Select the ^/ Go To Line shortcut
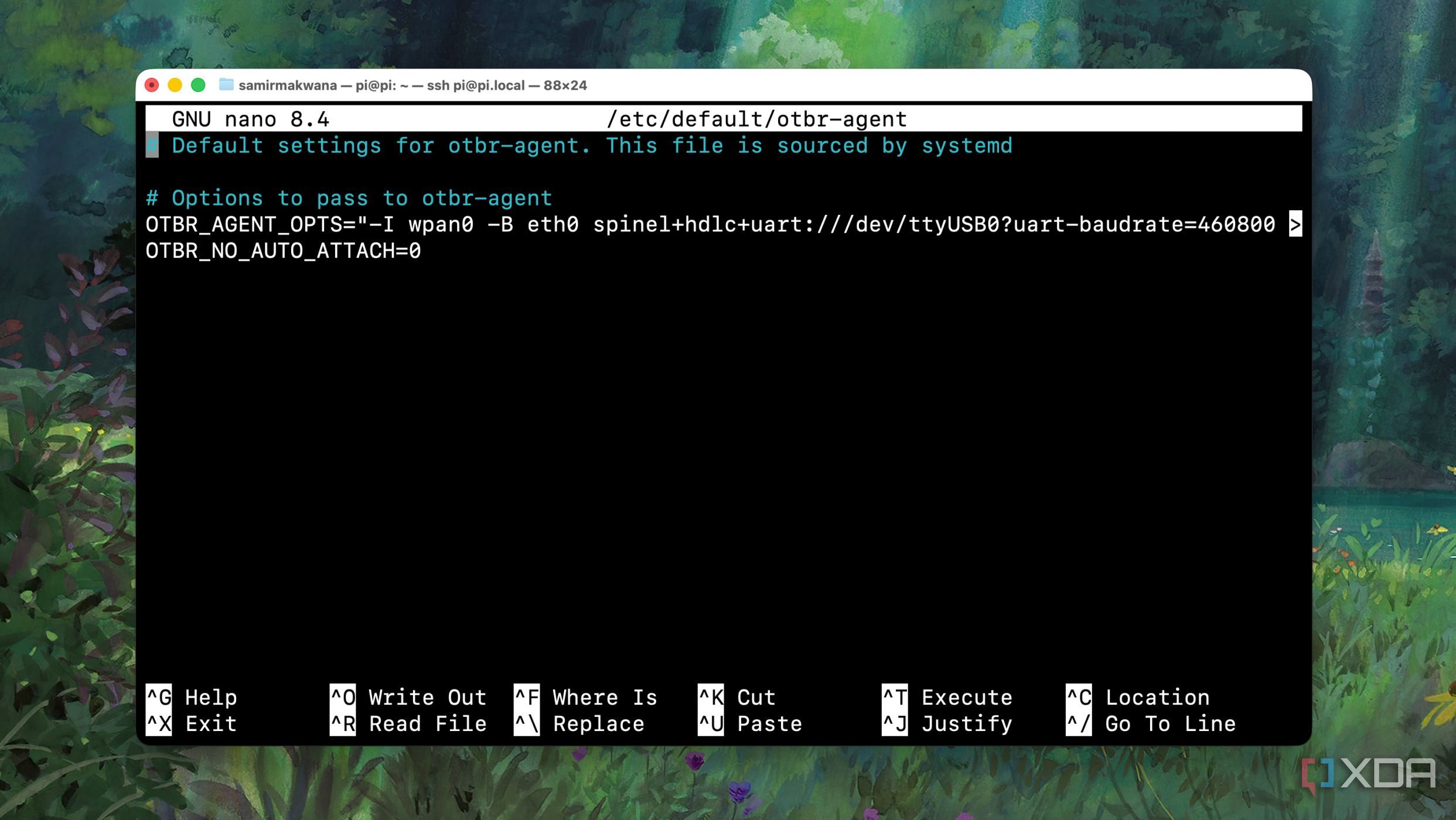This screenshot has width=1456, height=820. pos(1151,723)
